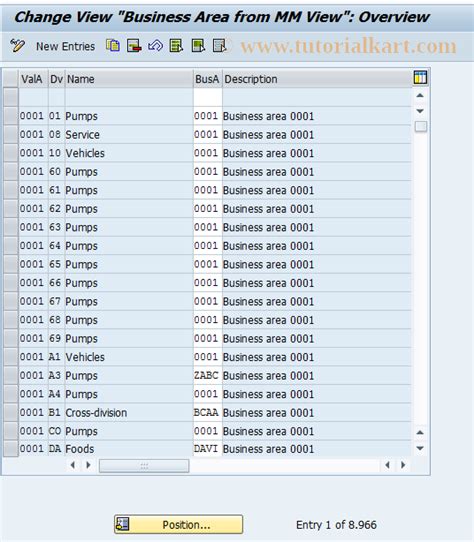Click Dv cell "62"
Screen dimensions: 474x542
pyautogui.click(x=55, y=209)
